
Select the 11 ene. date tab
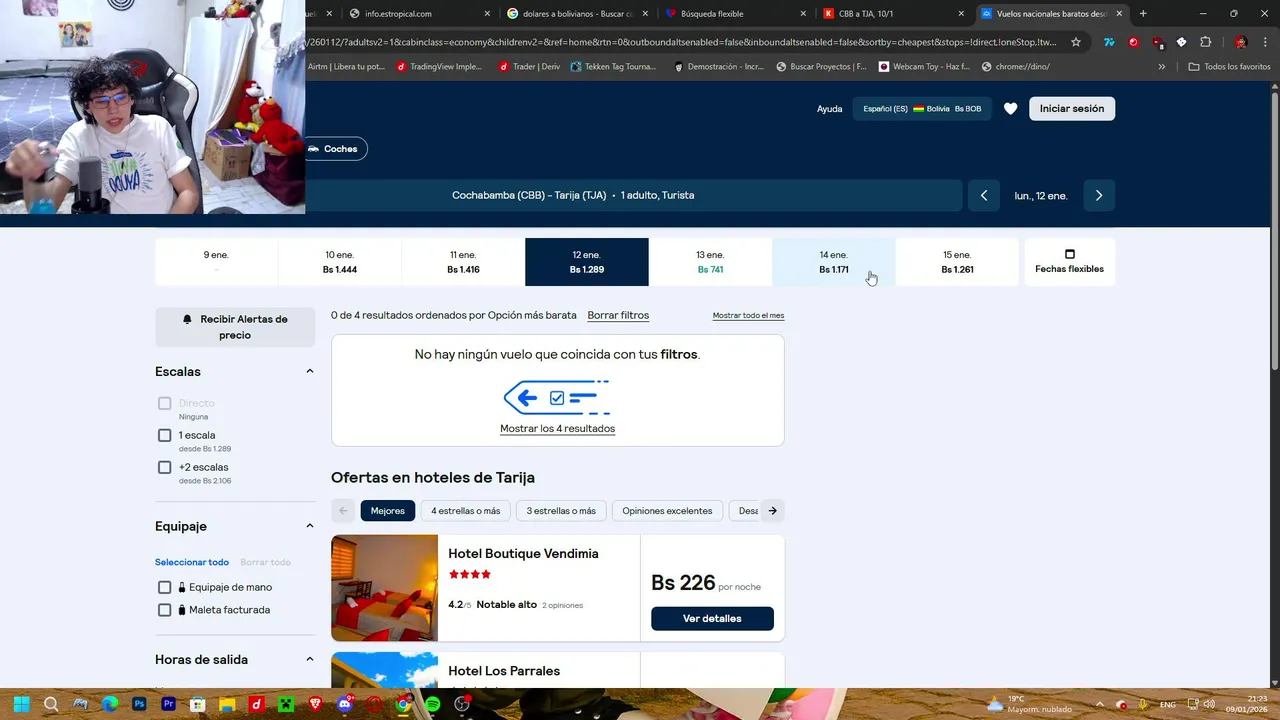point(463,262)
